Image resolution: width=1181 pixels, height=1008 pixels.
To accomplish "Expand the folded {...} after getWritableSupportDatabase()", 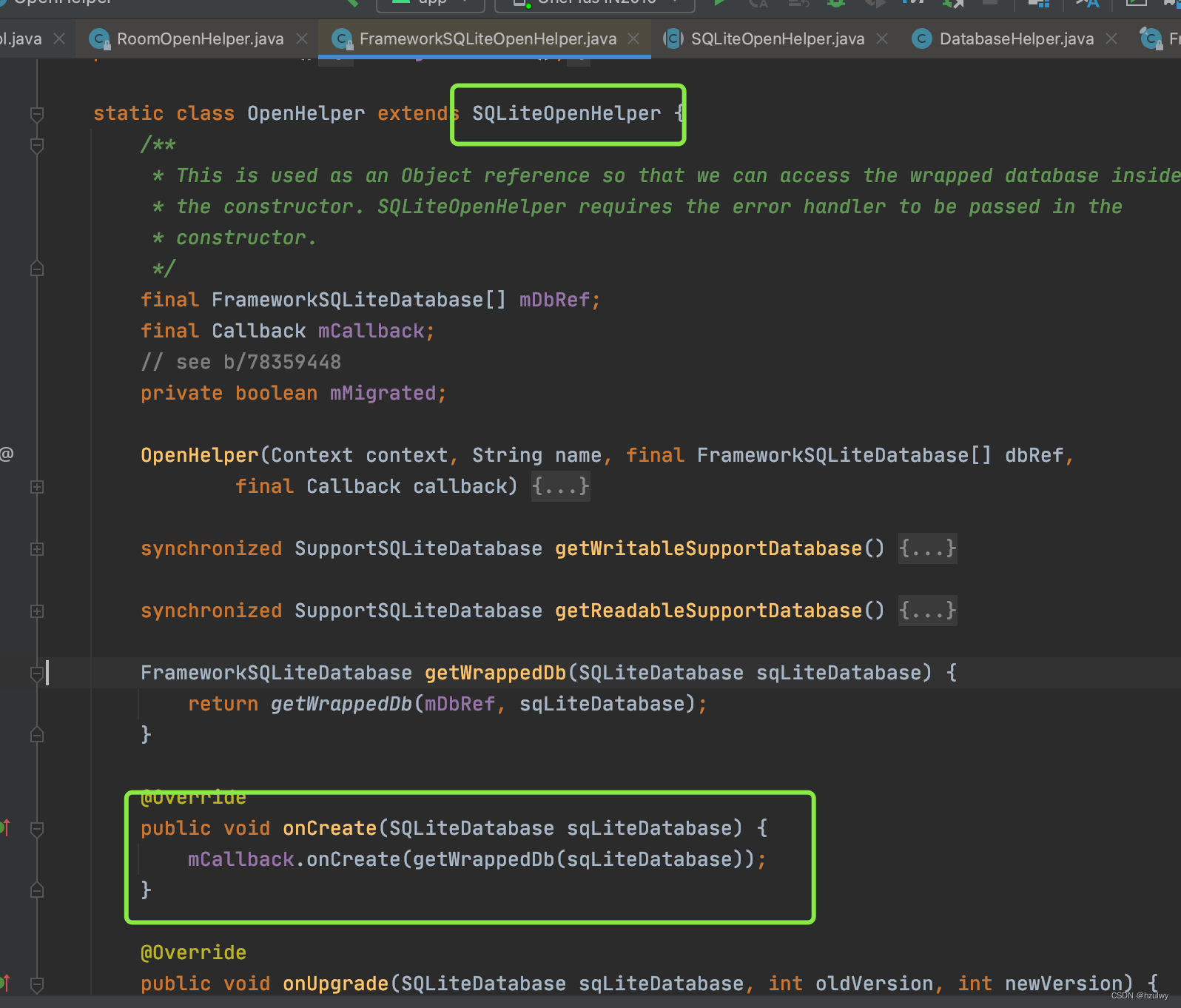I will [927, 548].
